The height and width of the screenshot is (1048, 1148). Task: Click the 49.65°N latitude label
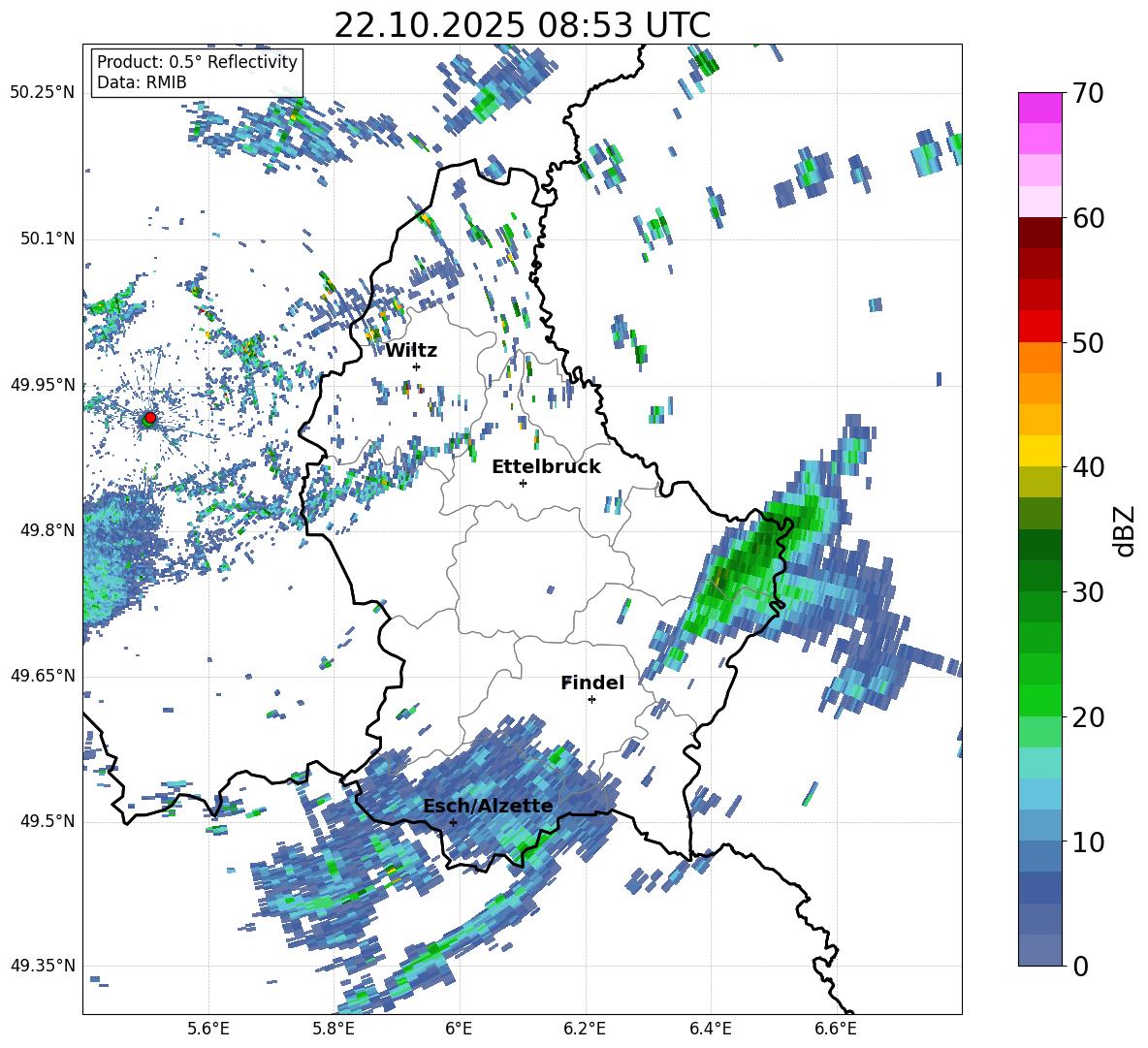coord(43,676)
